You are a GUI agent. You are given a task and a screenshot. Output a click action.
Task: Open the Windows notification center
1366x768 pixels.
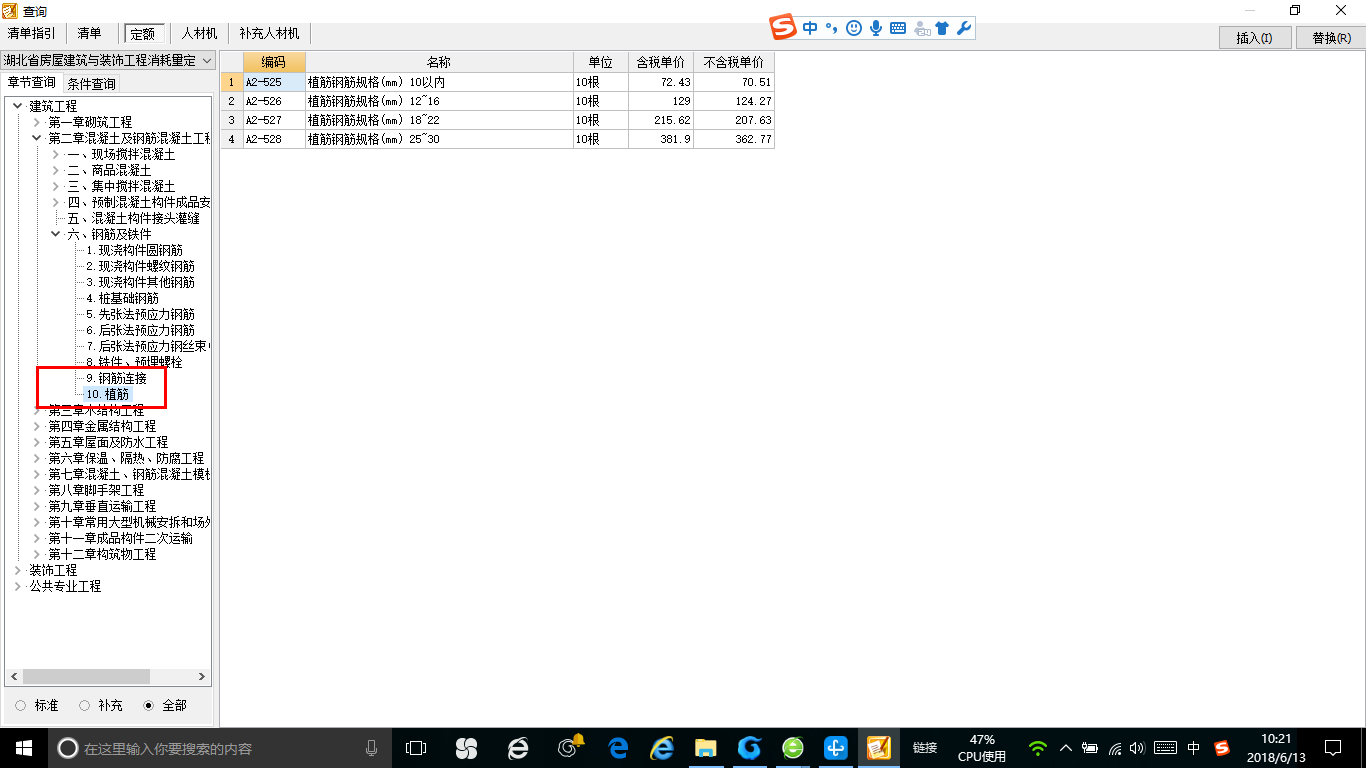point(1333,748)
